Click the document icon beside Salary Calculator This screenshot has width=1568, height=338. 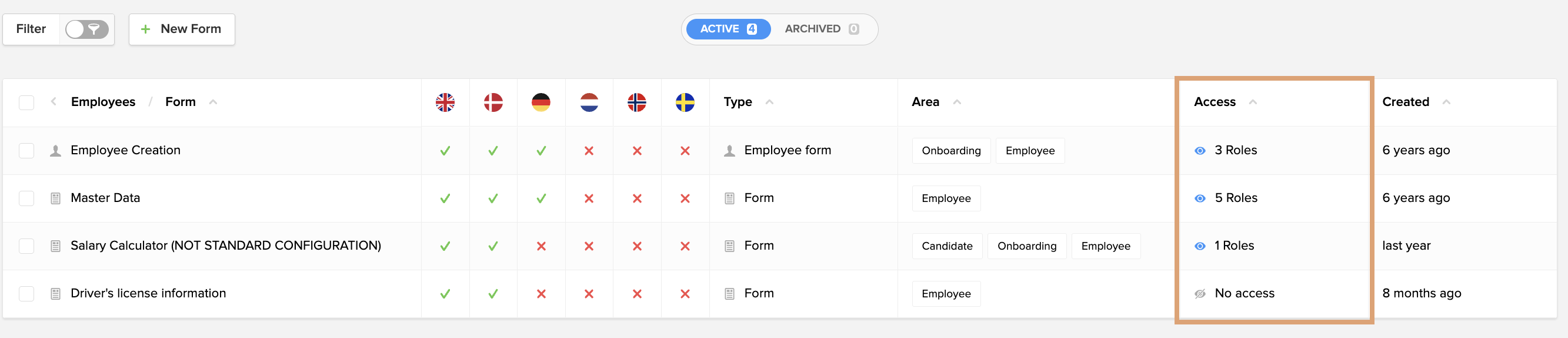[x=55, y=246]
